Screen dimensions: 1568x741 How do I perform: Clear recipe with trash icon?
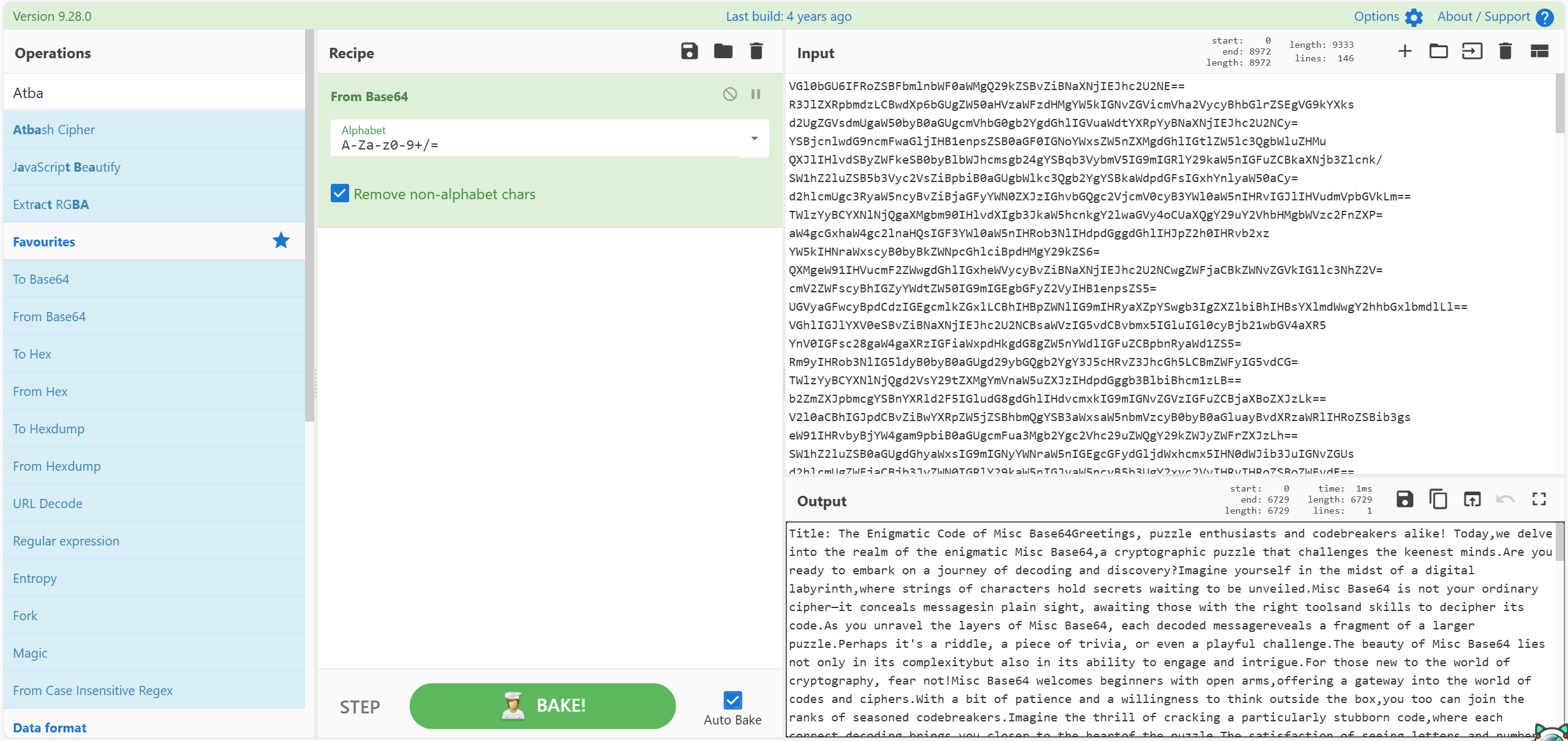[x=756, y=51]
